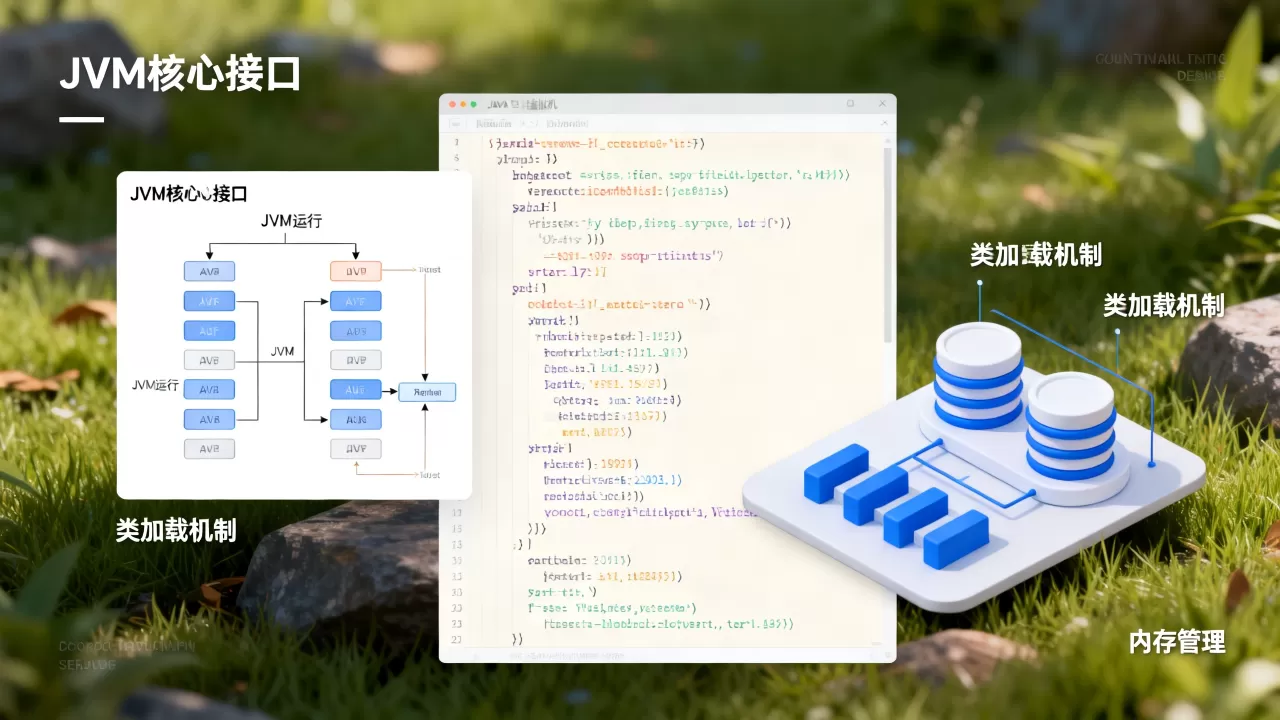This screenshot has width=1280, height=720.
Task: Click the Rental box in the diagram
Action: (x=427, y=393)
